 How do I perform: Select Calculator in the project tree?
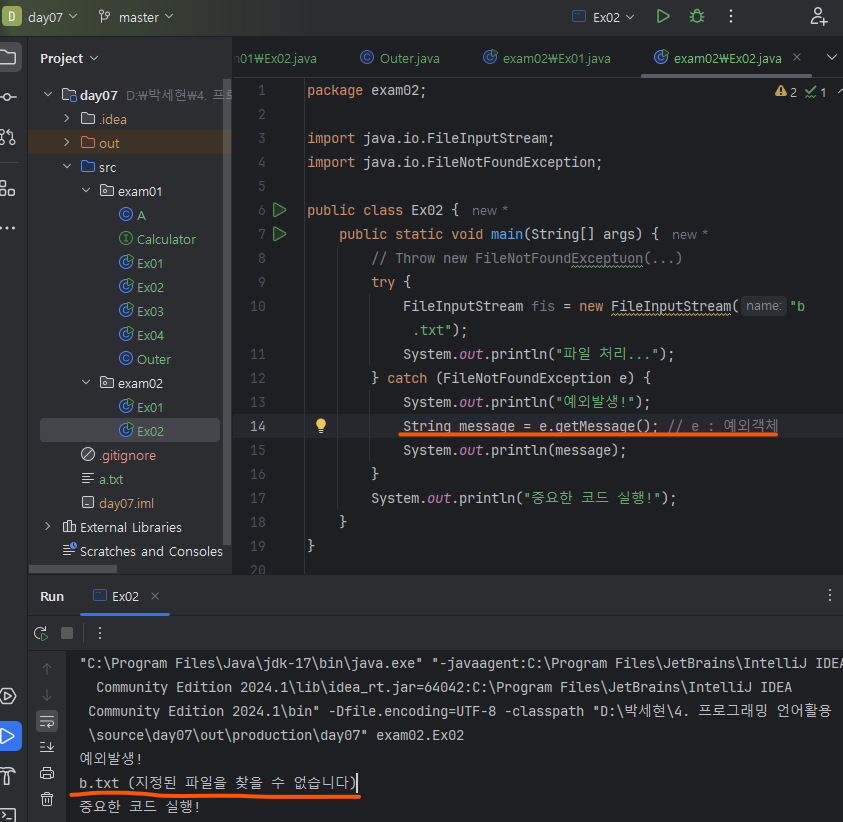pyautogui.click(x=166, y=239)
